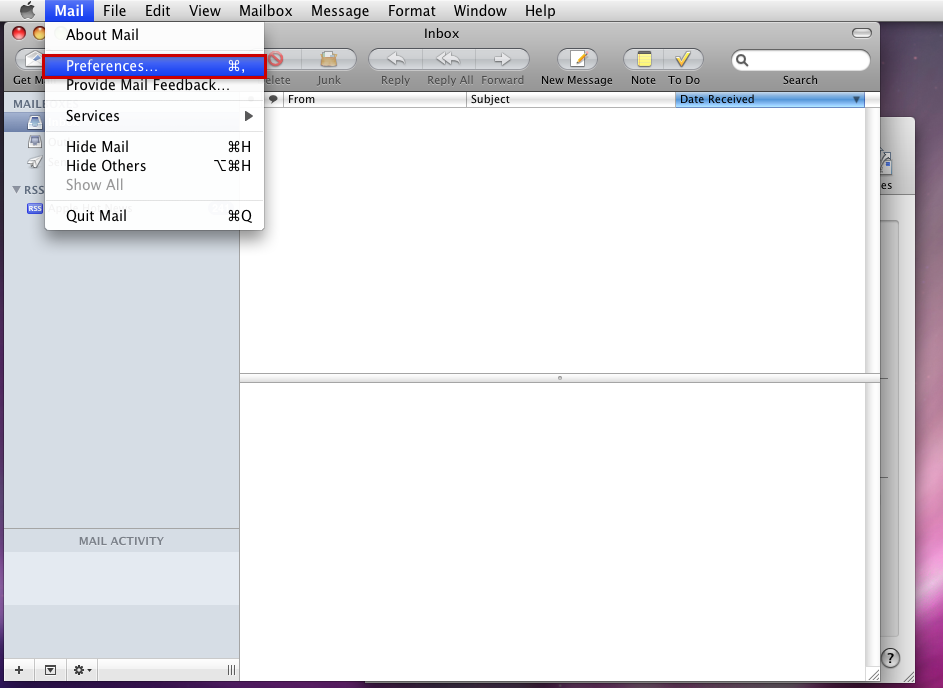Screen dimensions: 943x688
Task: Open the View menu
Action: (204, 11)
